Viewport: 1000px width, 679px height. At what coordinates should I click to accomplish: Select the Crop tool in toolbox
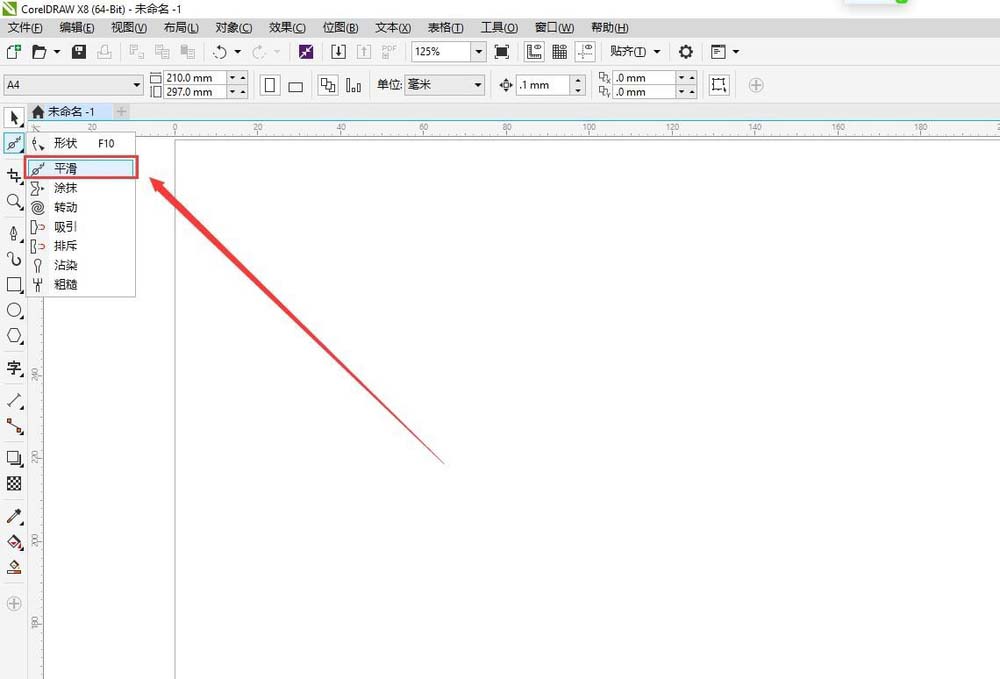(x=14, y=175)
